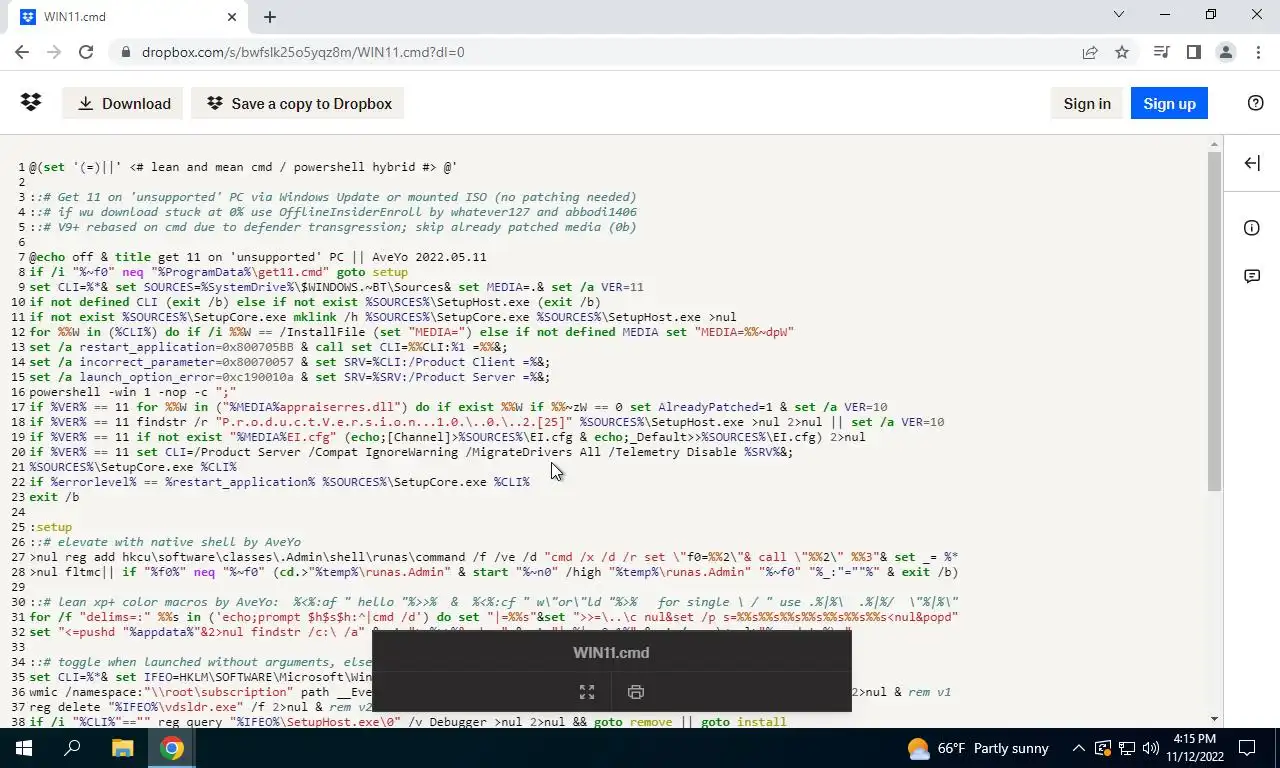
Task: Open the Windows Start menu
Action: click(x=24, y=748)
